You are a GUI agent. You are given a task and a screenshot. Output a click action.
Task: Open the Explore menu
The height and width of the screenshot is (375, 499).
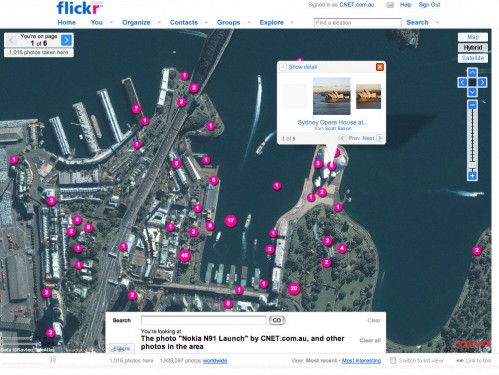click(271, 22)
